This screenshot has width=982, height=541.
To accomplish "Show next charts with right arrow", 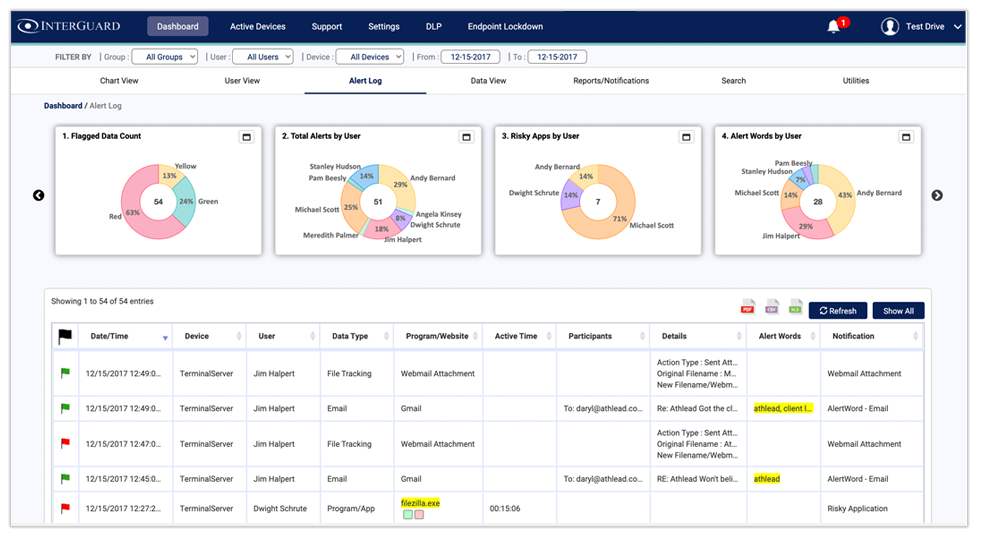I will click(x=937, y=195).
